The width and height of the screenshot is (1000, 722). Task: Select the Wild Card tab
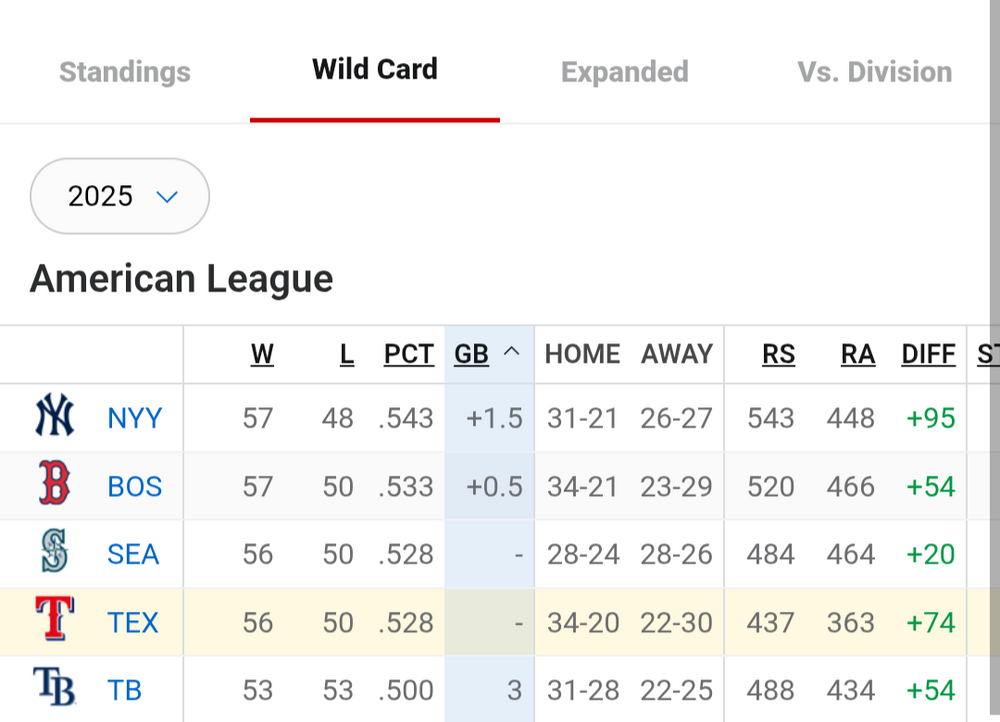(x=375, y=70)
